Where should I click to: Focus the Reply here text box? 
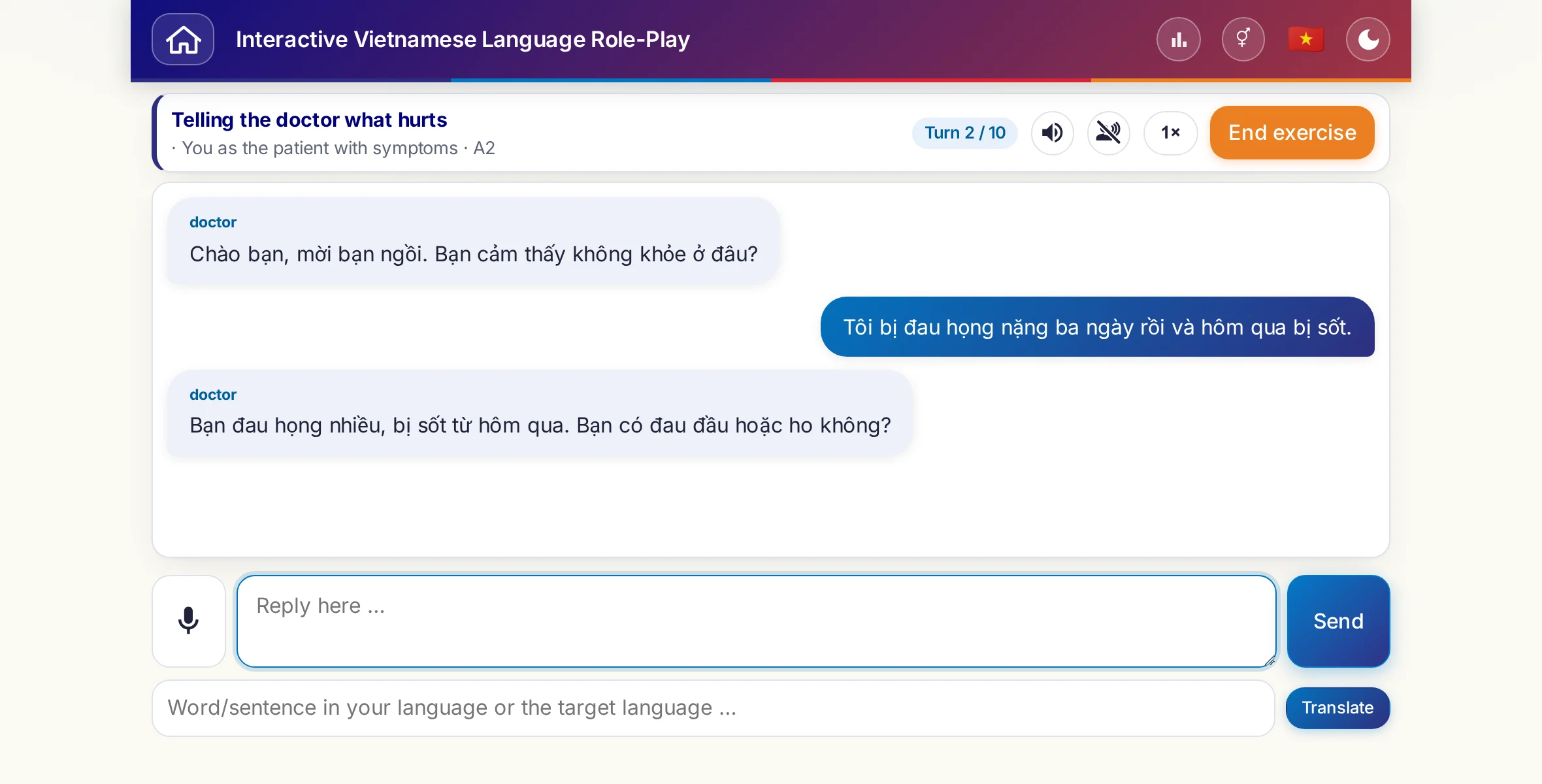coord(756,621)
